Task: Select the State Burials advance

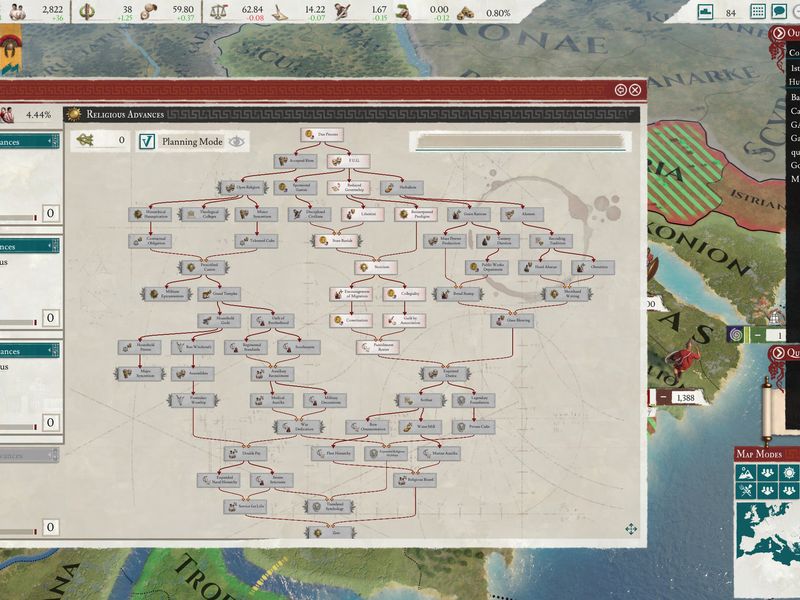Action: click(x=337, y=241)
